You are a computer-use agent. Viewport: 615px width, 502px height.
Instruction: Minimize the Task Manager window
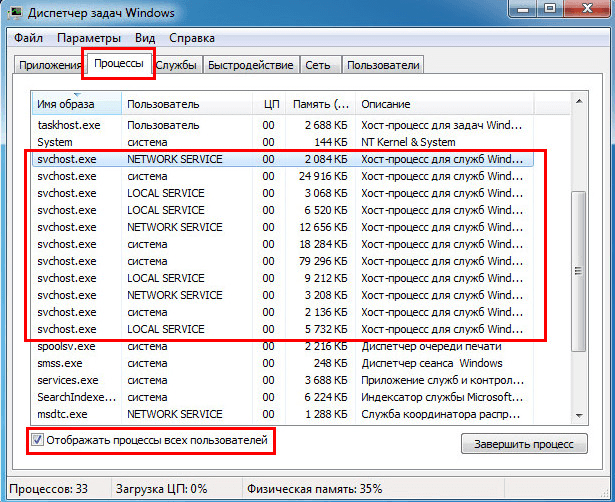click(523, 9)
